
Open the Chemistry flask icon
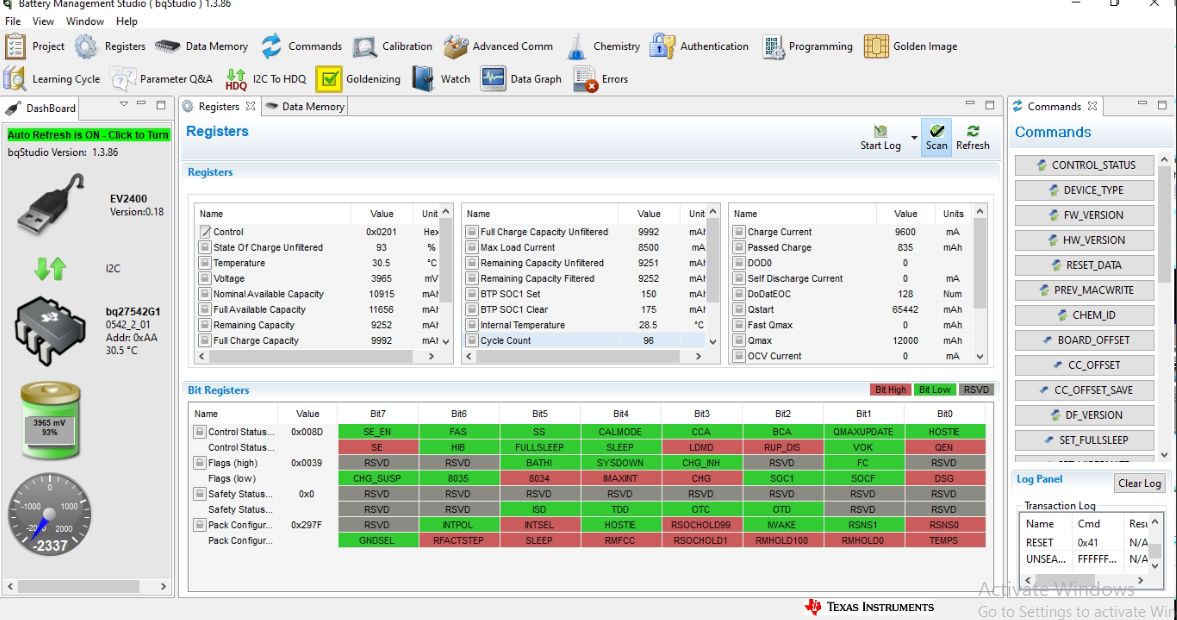click(x=576, y=47)
